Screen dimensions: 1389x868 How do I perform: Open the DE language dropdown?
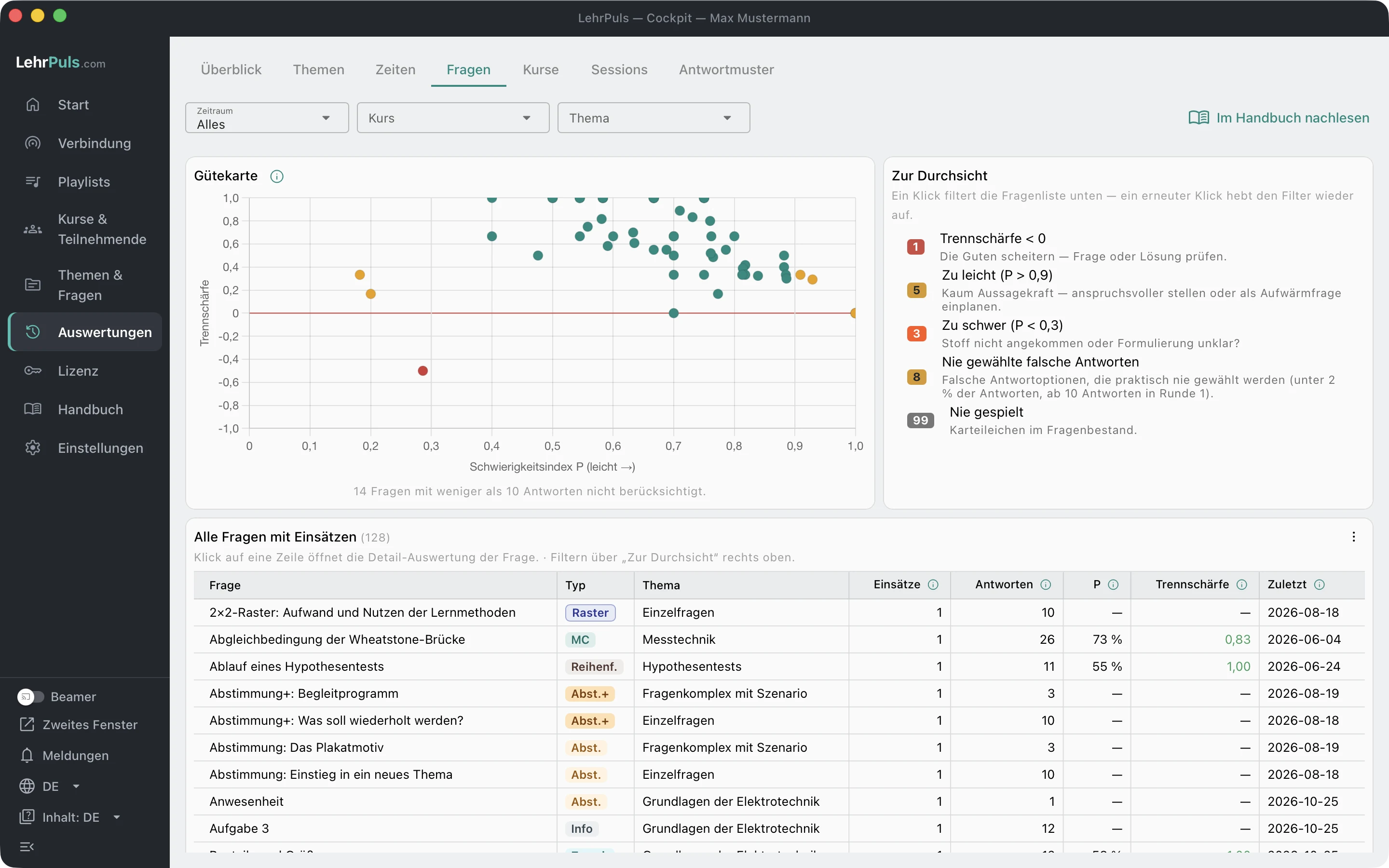coord(50,786)
